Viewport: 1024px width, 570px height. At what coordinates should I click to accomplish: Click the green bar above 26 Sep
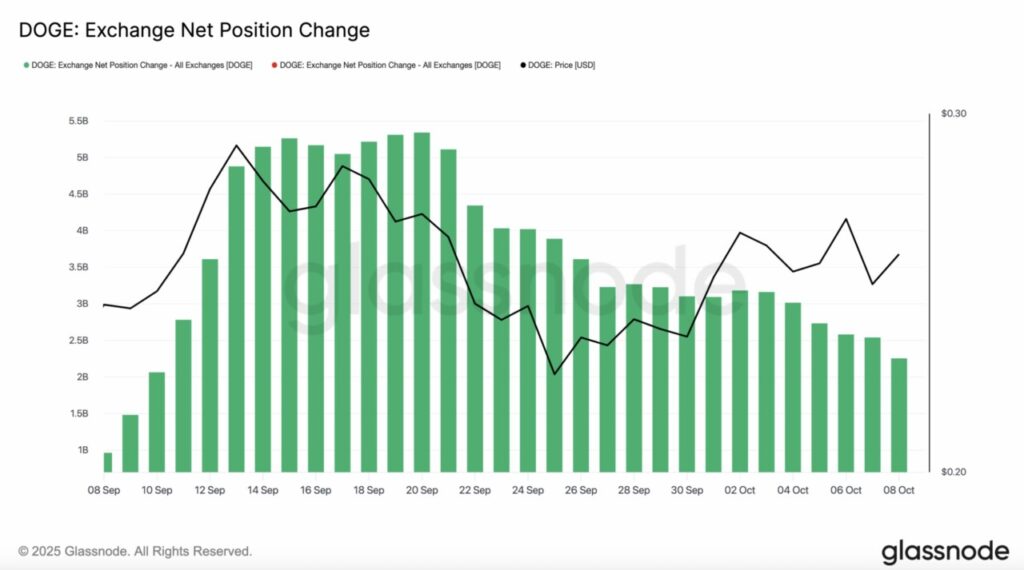[581, 365]
